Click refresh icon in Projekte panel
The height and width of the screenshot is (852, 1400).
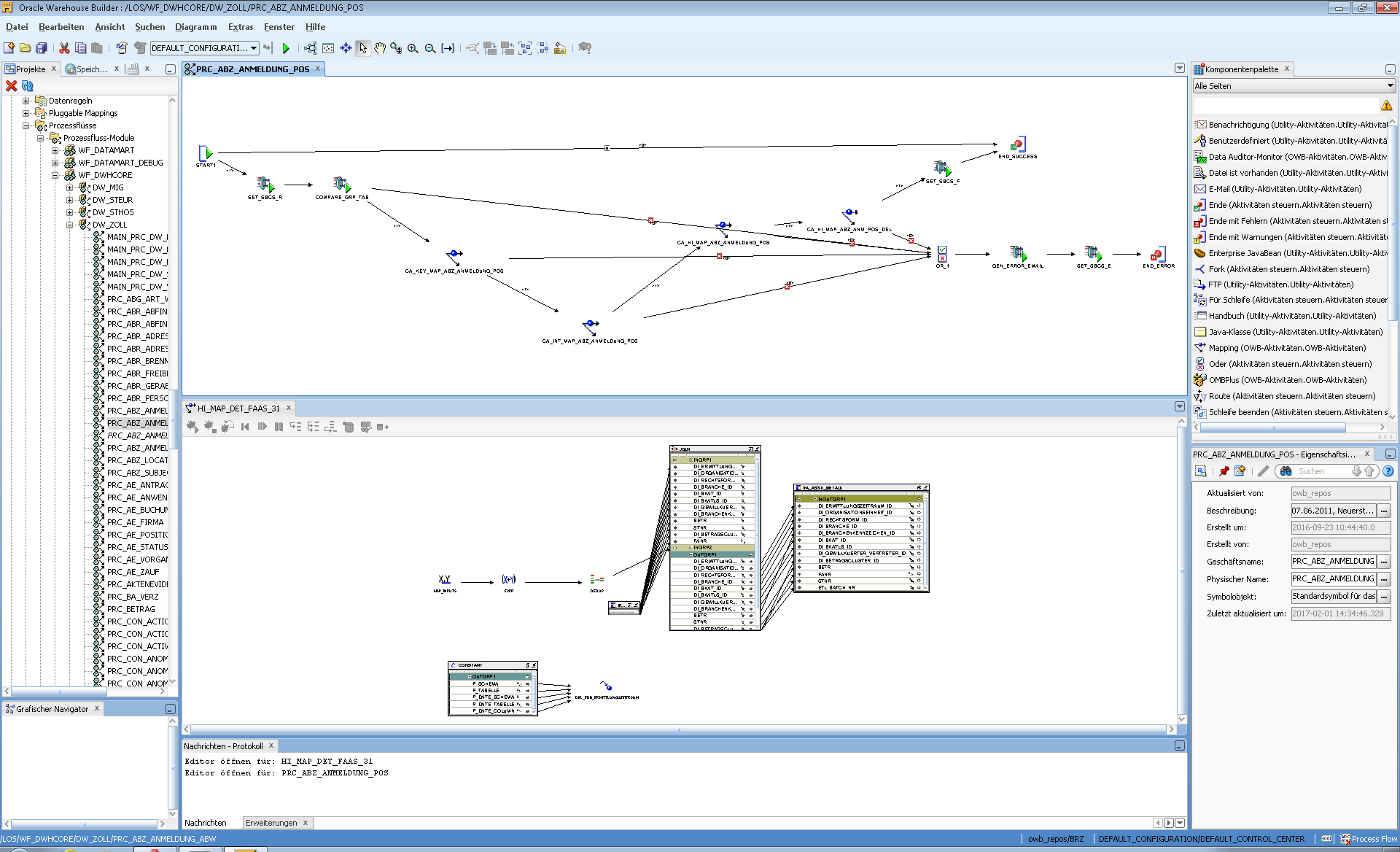click(x=28, y=85)
